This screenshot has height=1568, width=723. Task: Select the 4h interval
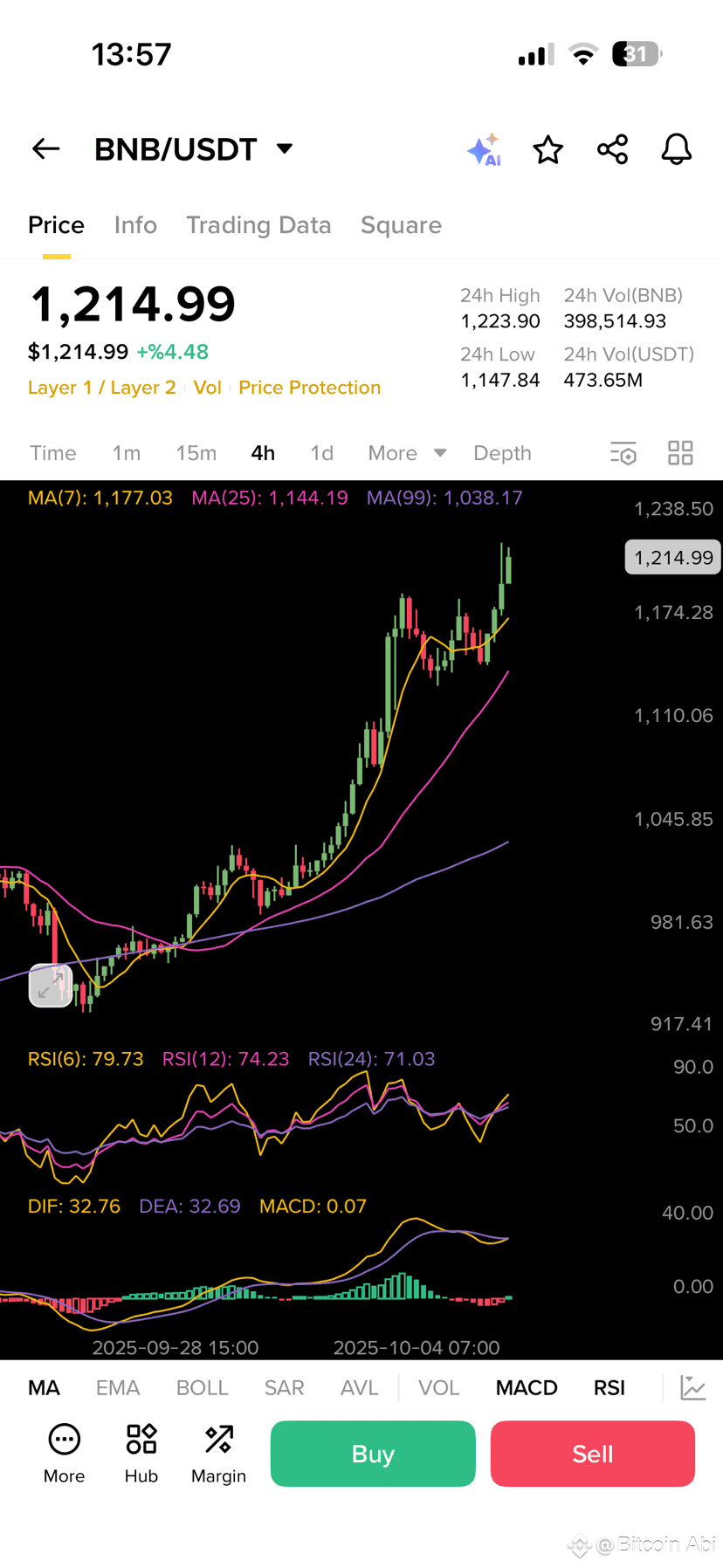(263, 453)
